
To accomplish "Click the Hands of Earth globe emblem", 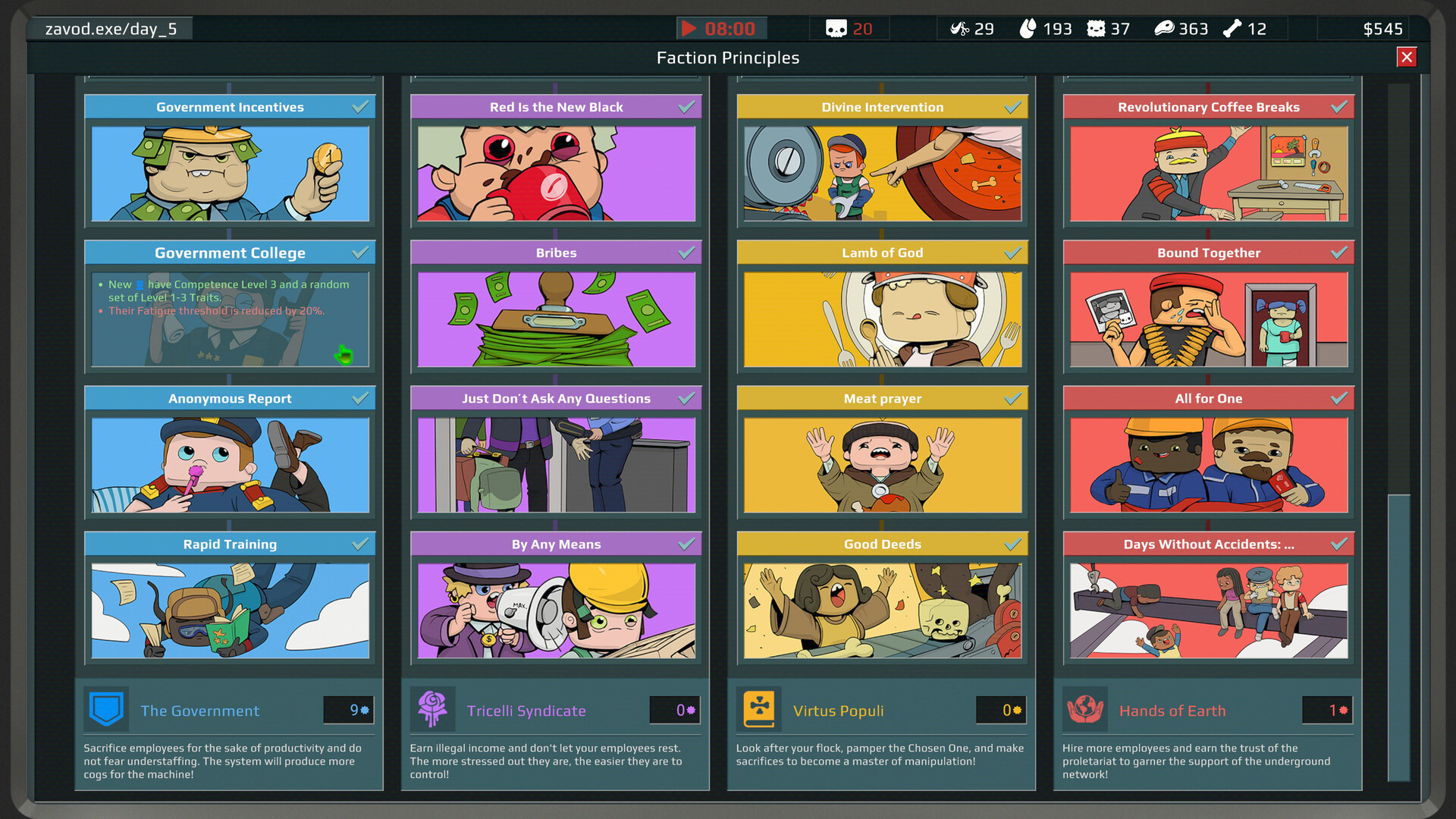I will tap(1086, 709).
